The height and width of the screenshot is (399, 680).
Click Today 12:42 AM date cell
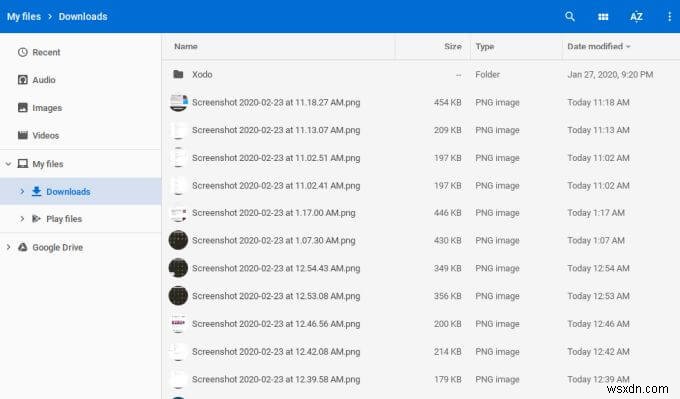(x=598, y=352)
